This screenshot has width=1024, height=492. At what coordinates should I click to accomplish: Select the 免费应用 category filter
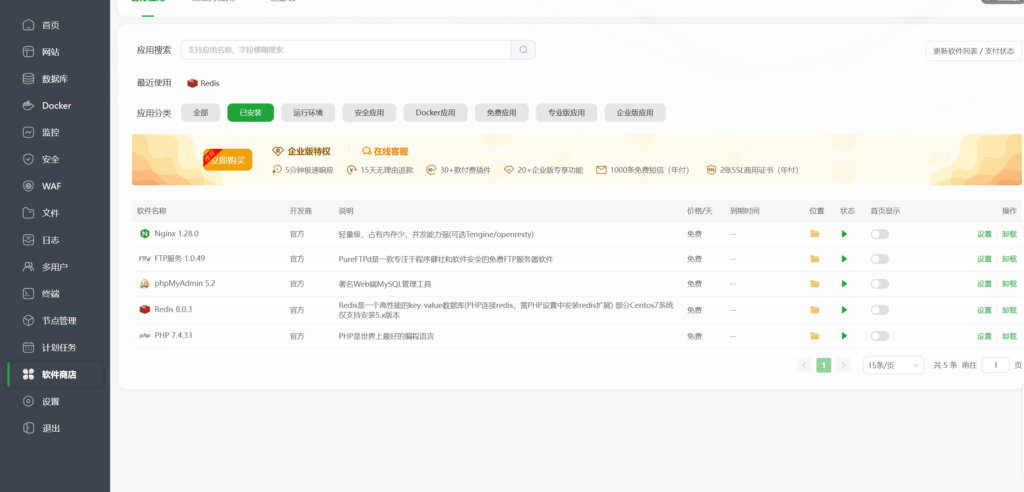[x=502, y=112]
